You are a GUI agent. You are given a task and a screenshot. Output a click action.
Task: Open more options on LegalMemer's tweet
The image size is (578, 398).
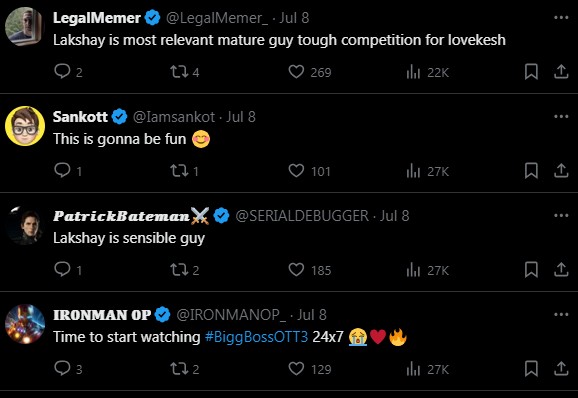tap(561, 17)
